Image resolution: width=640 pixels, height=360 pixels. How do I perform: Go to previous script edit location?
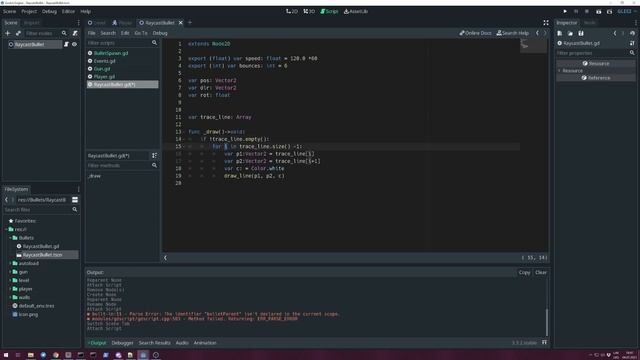[537, 33]
